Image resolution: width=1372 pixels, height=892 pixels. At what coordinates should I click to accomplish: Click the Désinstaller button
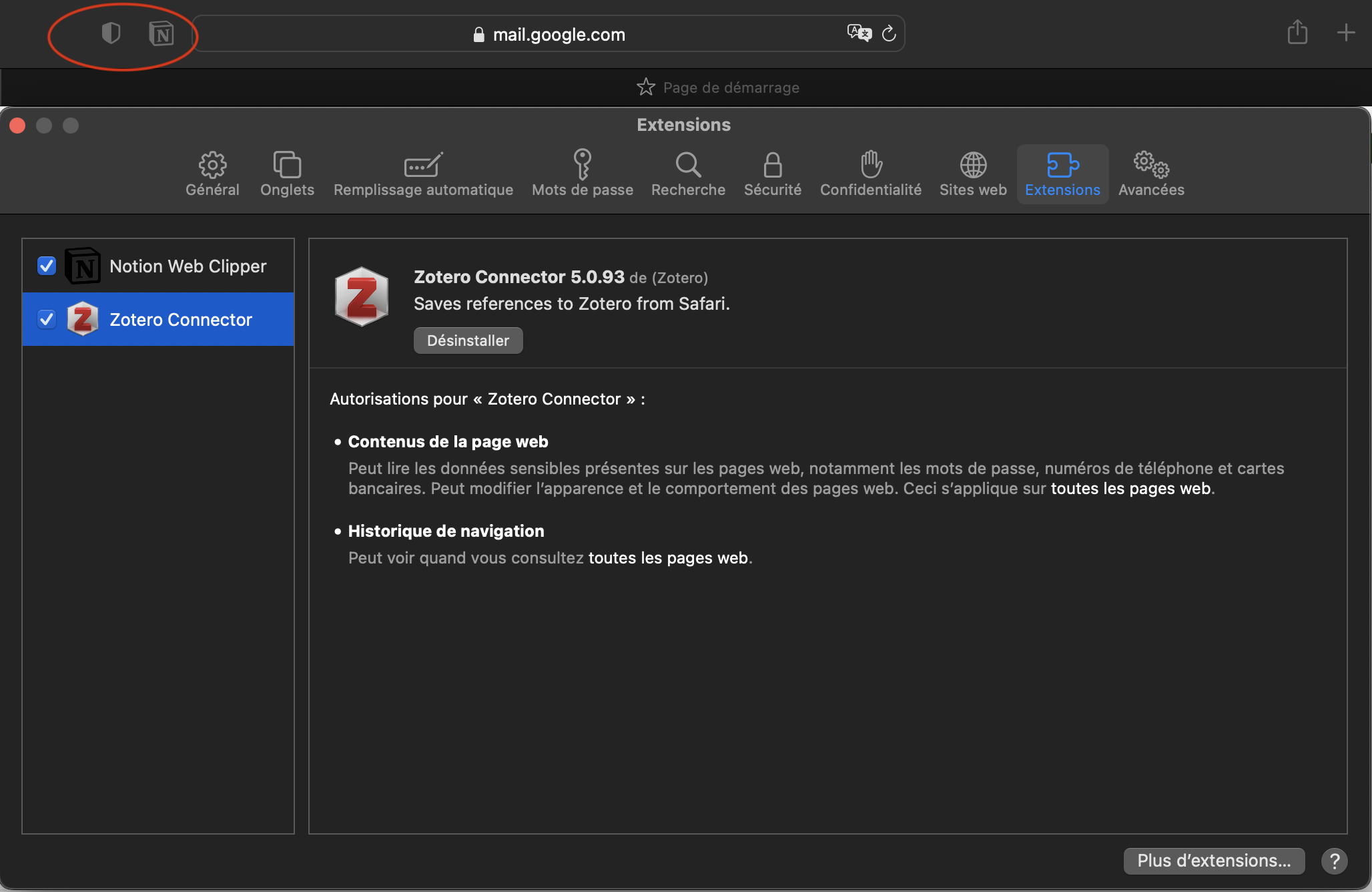click(x=468, y=341)
